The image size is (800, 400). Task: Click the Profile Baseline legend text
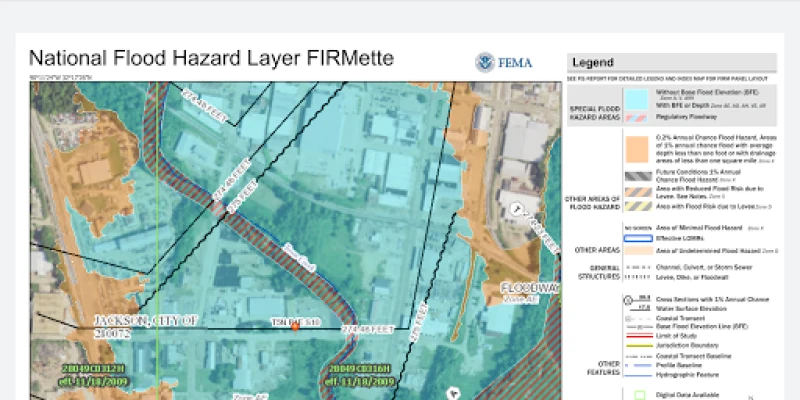(679, 365)
